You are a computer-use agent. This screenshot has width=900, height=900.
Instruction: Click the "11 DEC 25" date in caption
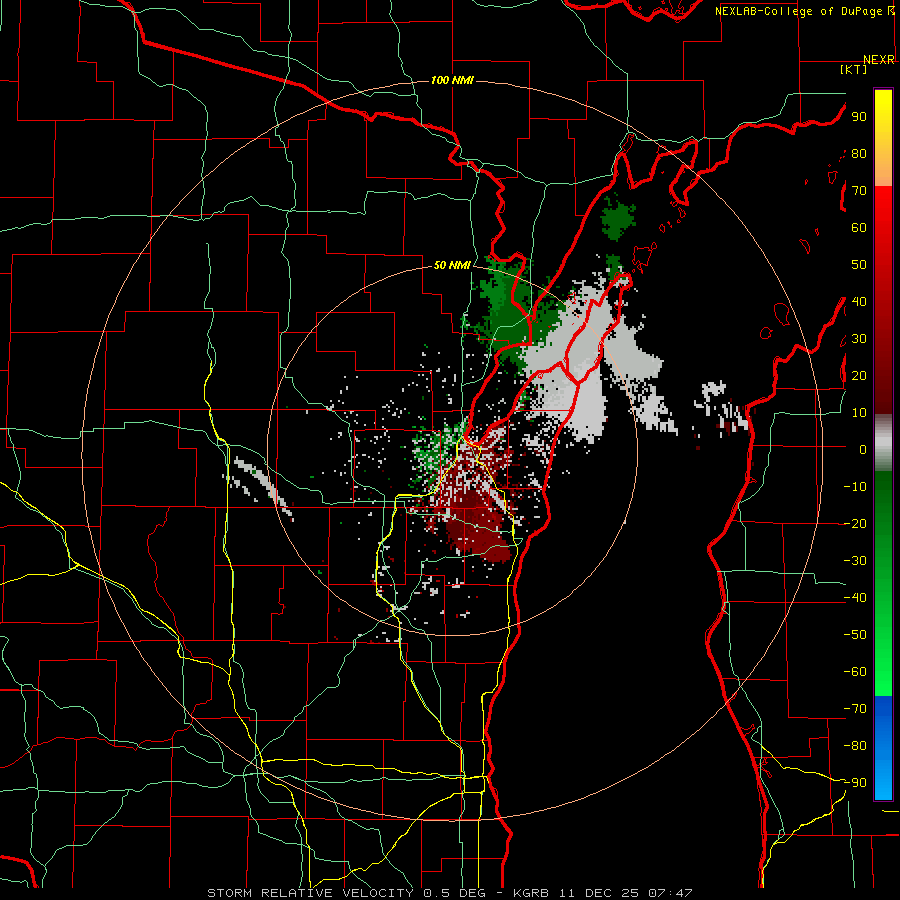click(x=599, y=893)
